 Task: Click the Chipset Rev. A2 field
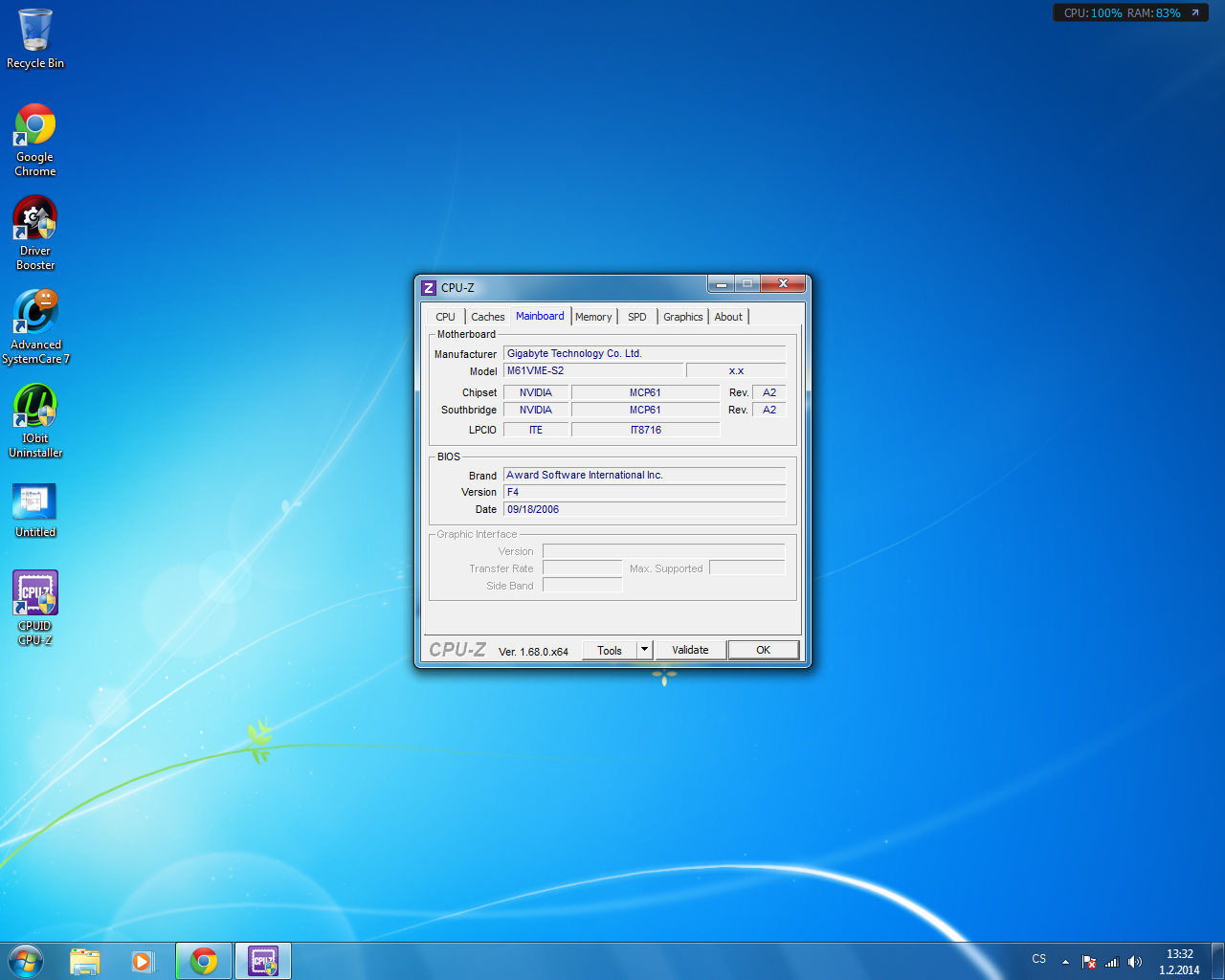(769, 392)
